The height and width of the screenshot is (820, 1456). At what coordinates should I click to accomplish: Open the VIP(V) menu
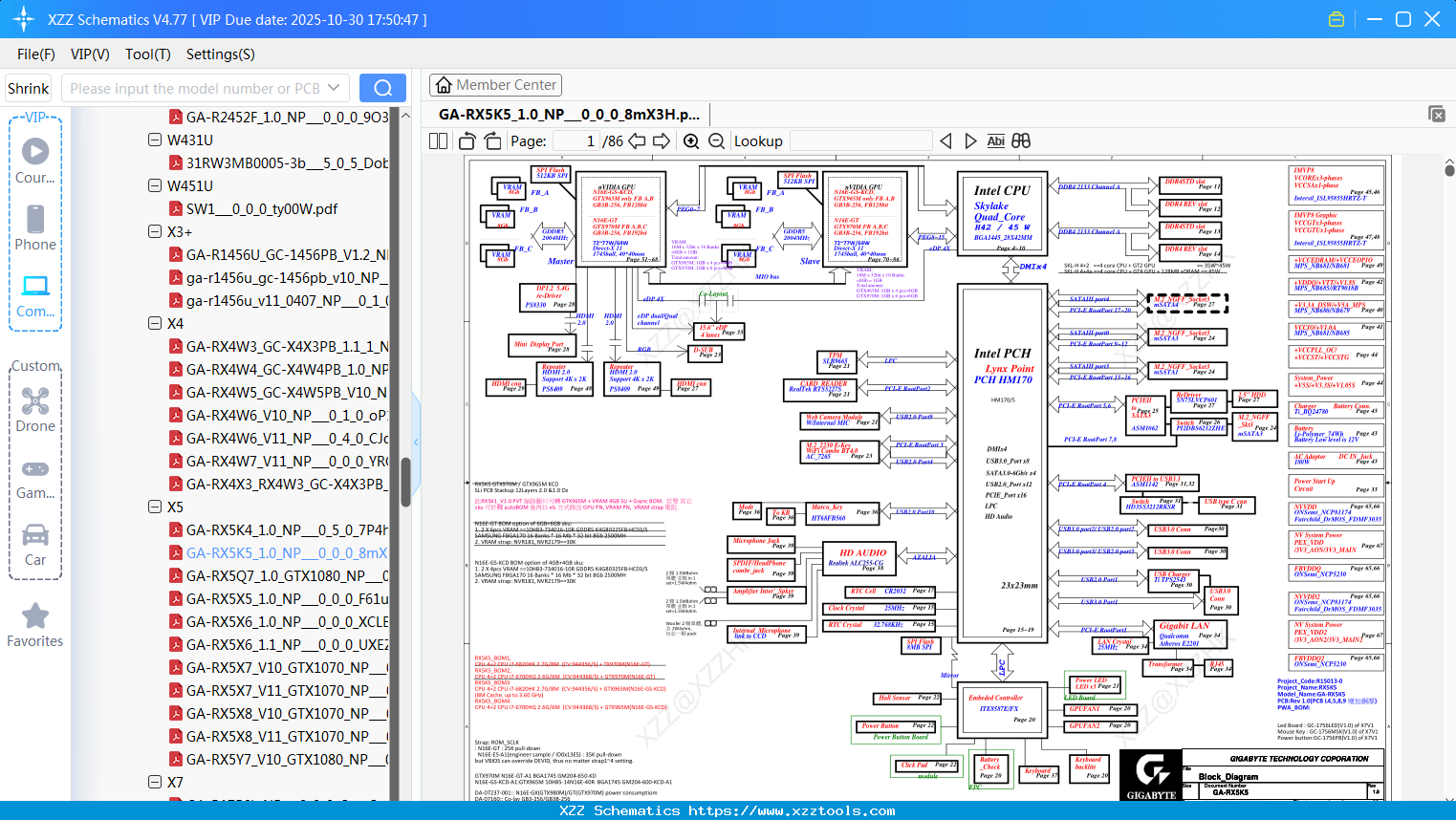click(x=90, y=54)
